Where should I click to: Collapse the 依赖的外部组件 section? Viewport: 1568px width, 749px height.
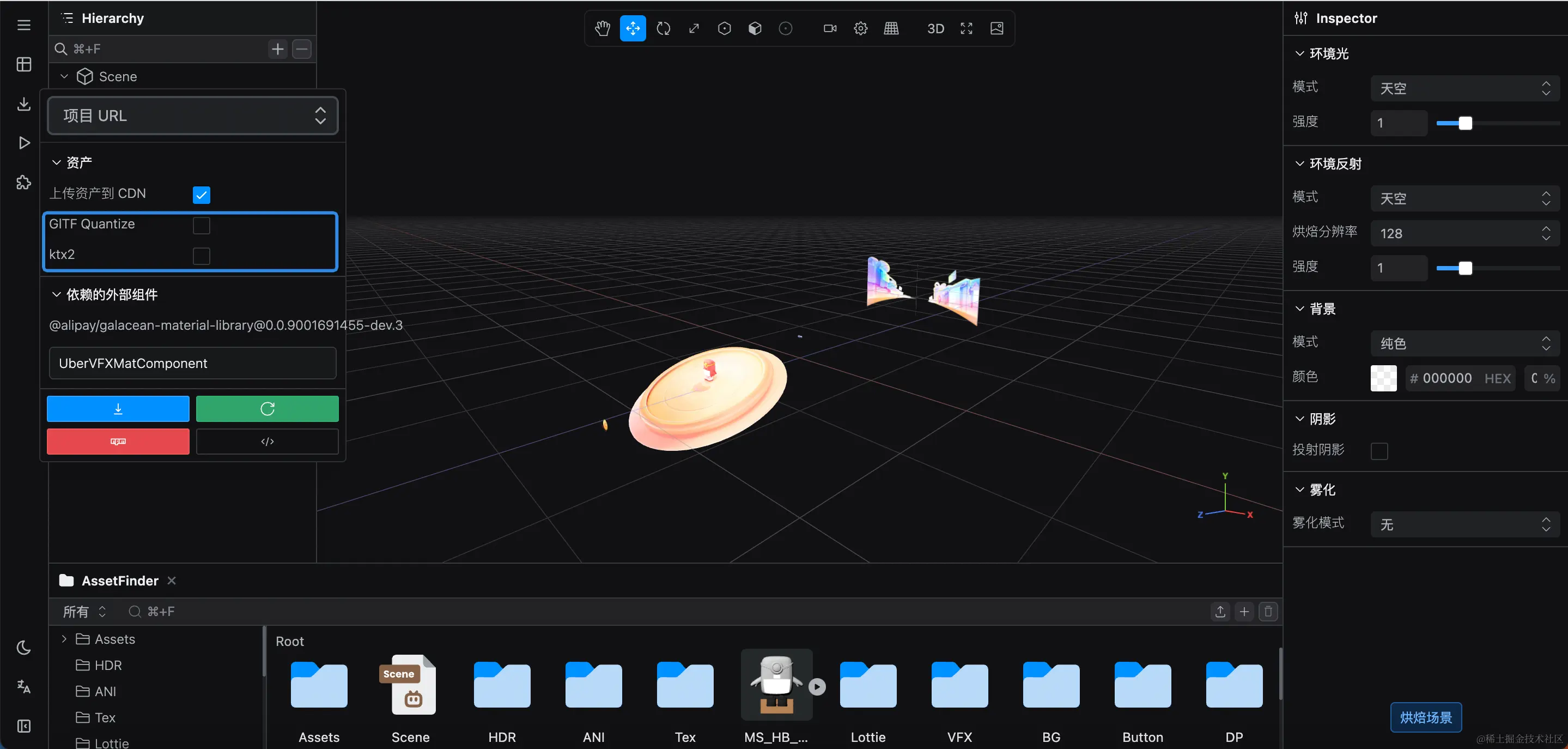pos(57,295)
